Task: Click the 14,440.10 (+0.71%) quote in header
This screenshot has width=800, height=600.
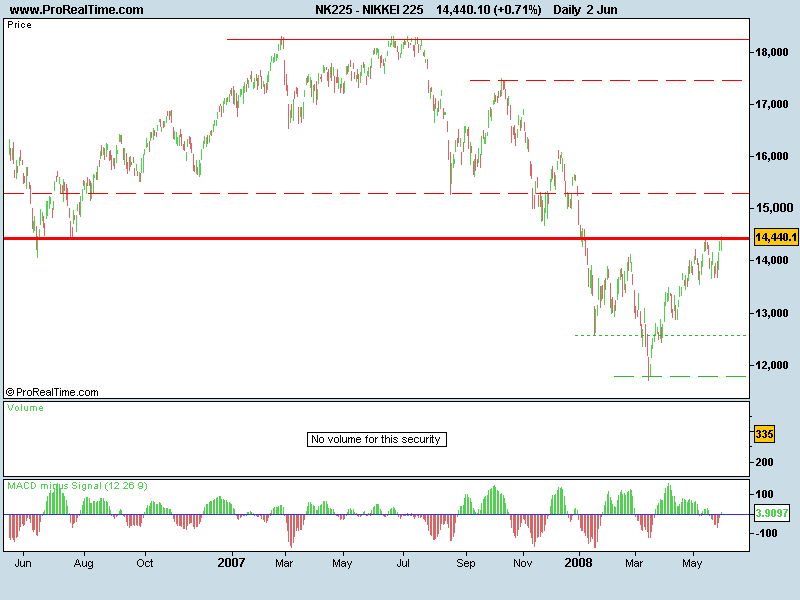Action: (488, 10)
